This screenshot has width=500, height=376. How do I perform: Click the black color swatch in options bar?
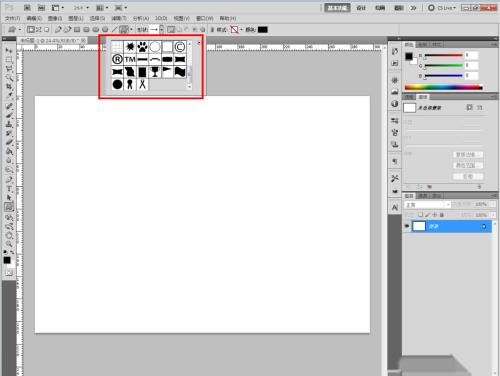point(263,30)
